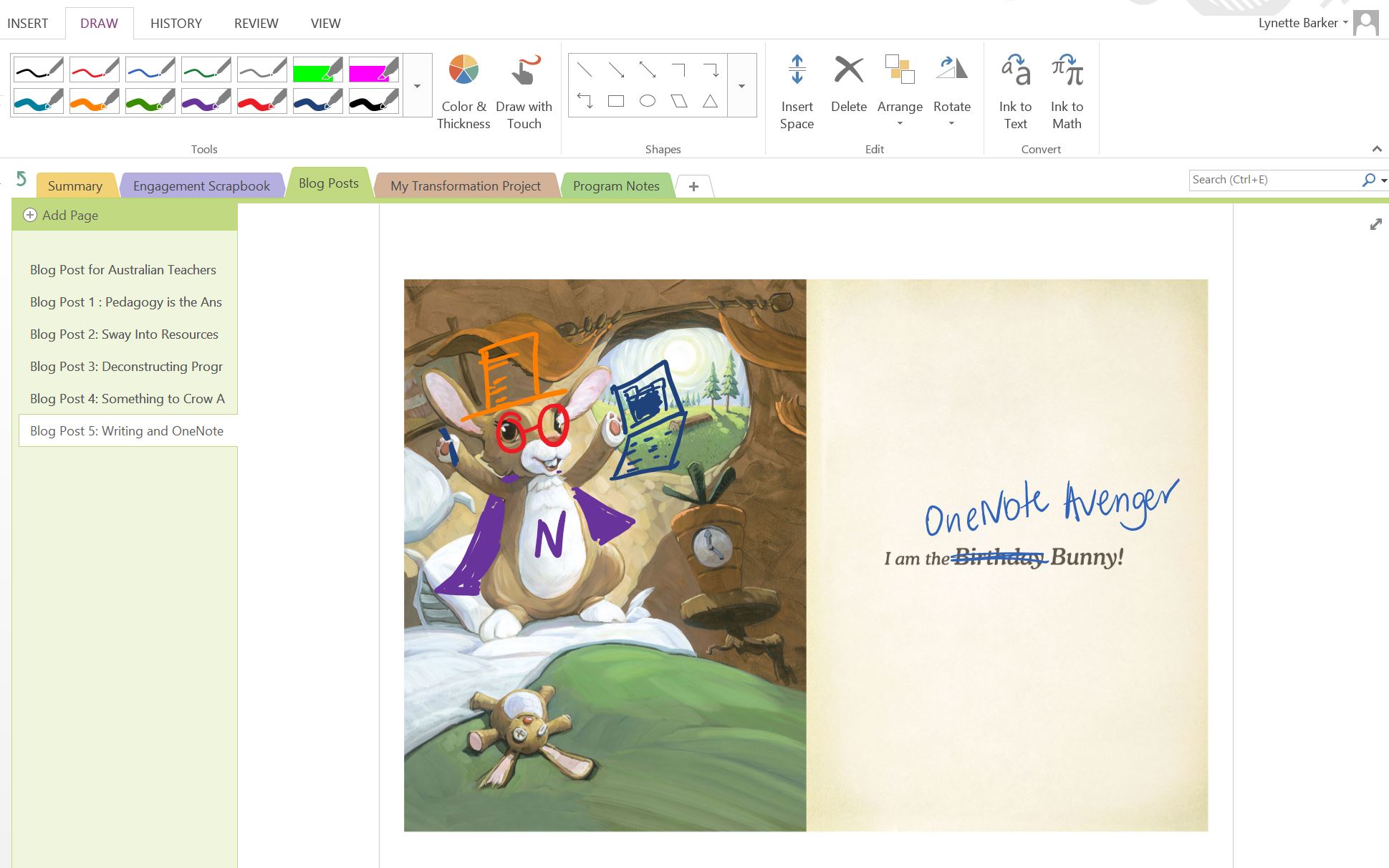Expand the pen gallery dropdown

tap(417, 85)
